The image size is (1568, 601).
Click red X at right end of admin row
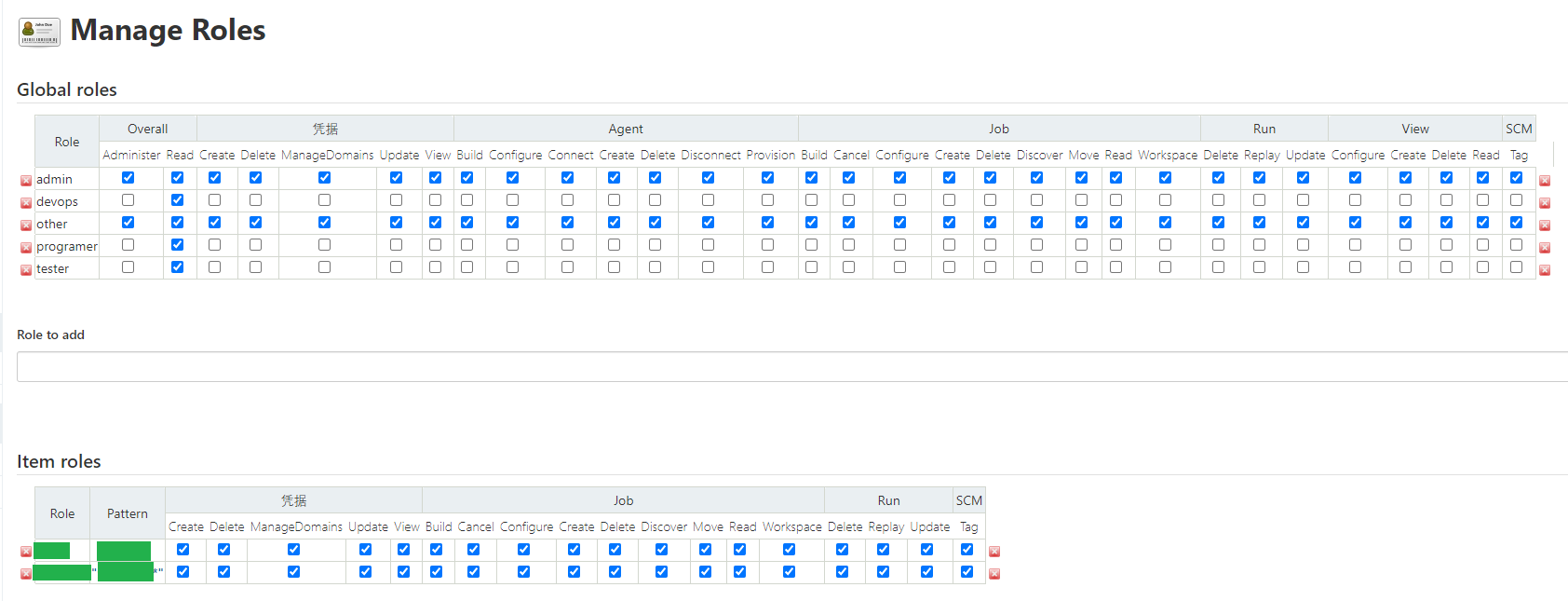[x=1545, y=181]
